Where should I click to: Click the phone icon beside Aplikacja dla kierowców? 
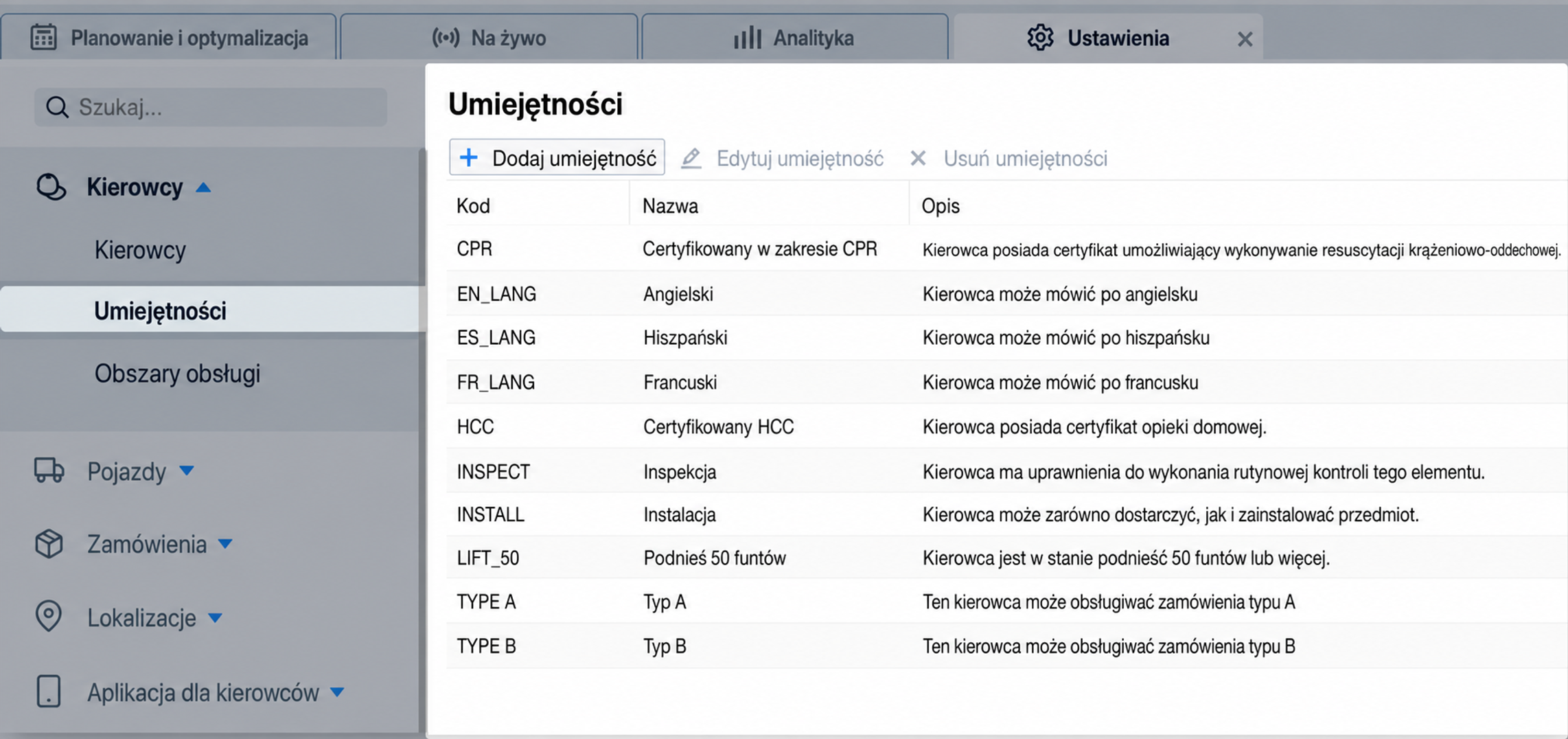[x=48, y=691]
